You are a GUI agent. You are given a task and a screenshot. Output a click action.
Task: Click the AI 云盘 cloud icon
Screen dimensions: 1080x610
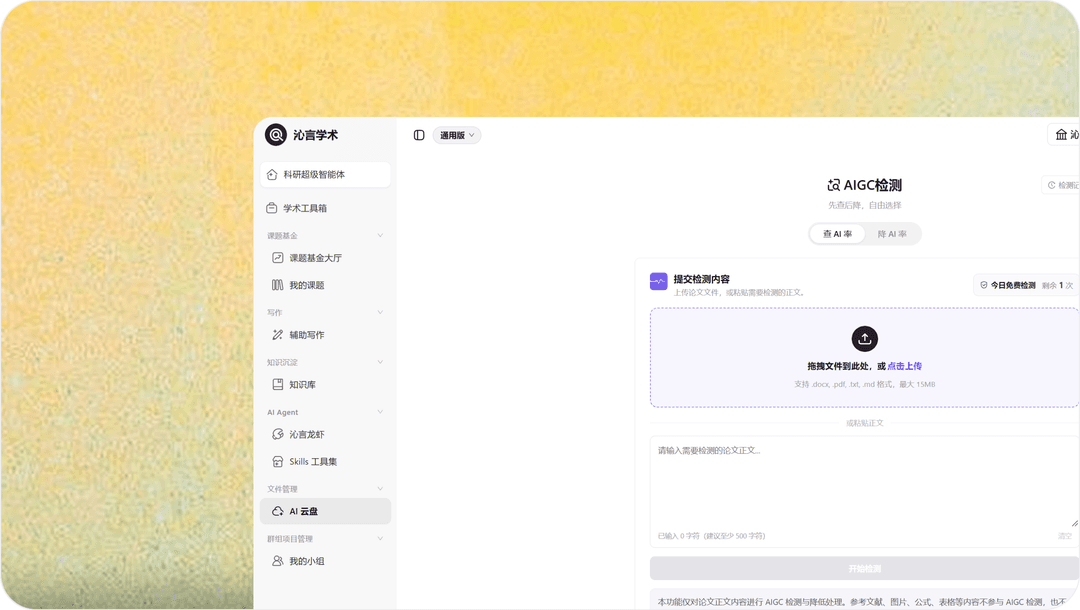(x=278, y=511)
